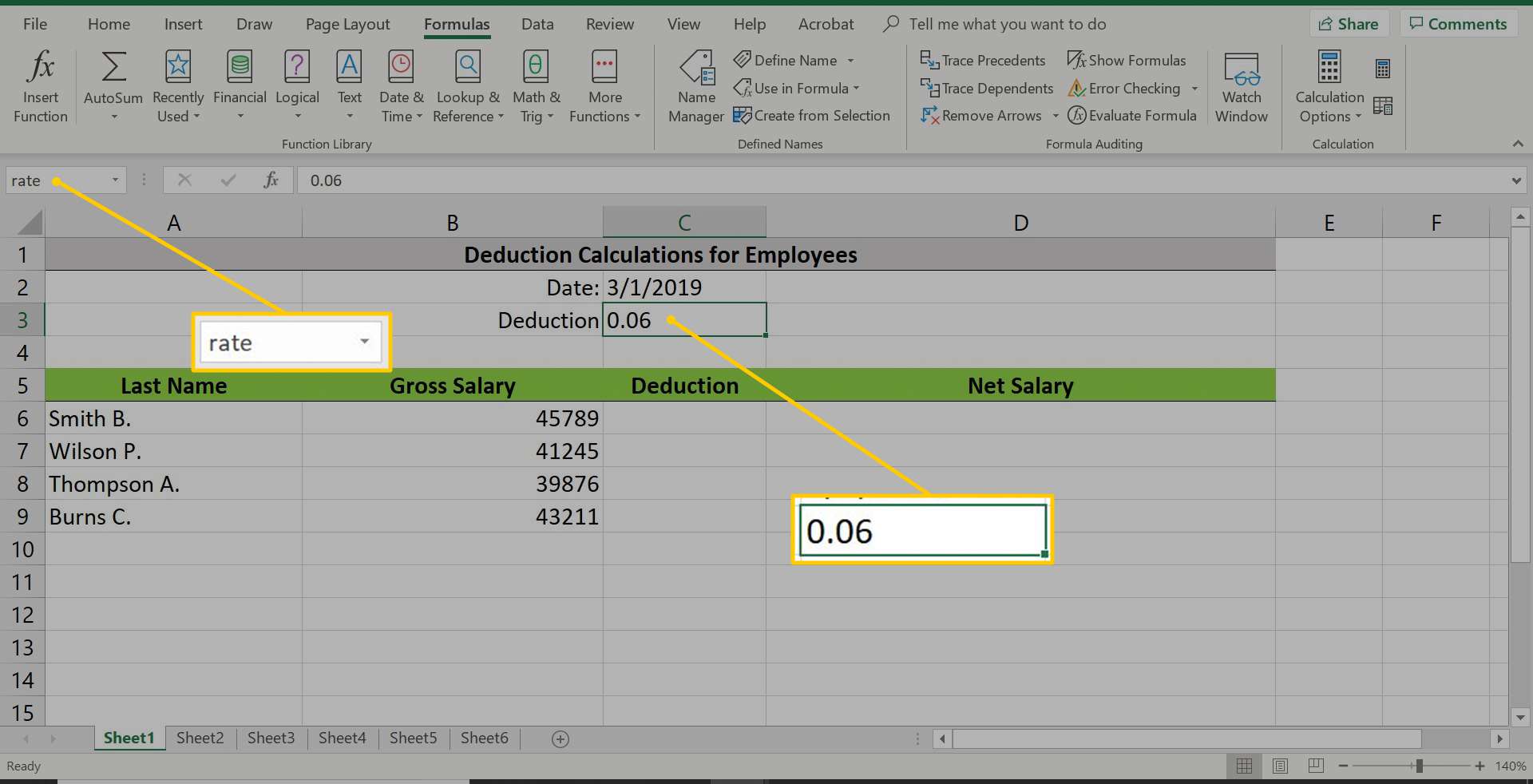Switch to the Review tab

(609, 24)
